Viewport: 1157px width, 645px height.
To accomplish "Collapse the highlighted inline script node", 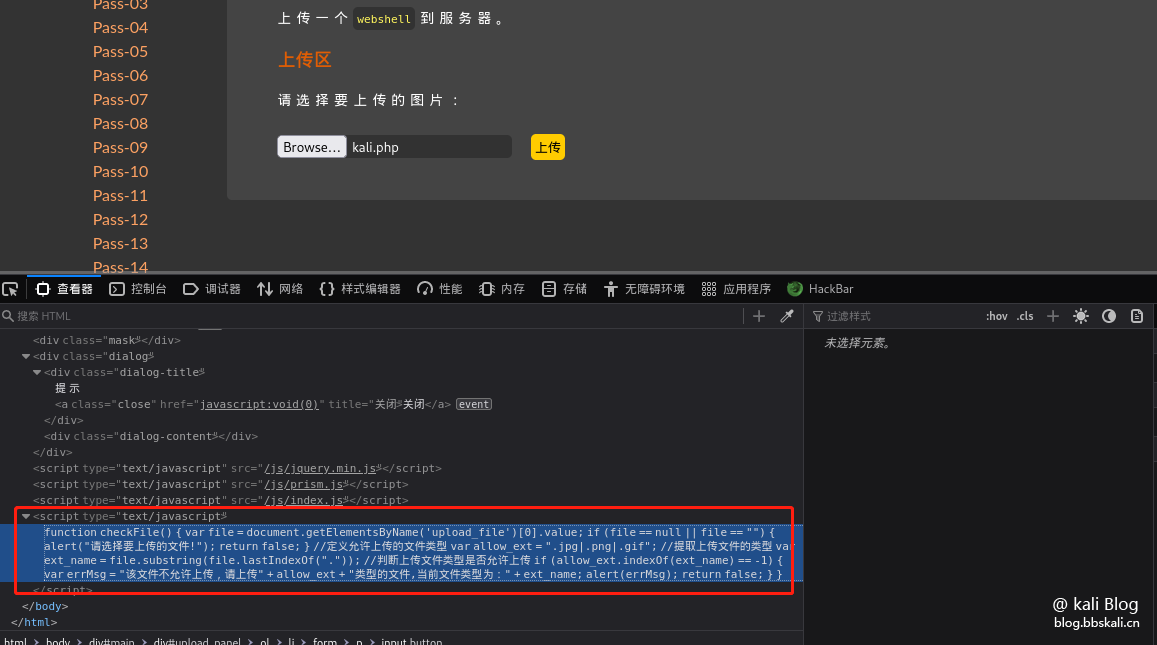I will click(x=26, y=516).
